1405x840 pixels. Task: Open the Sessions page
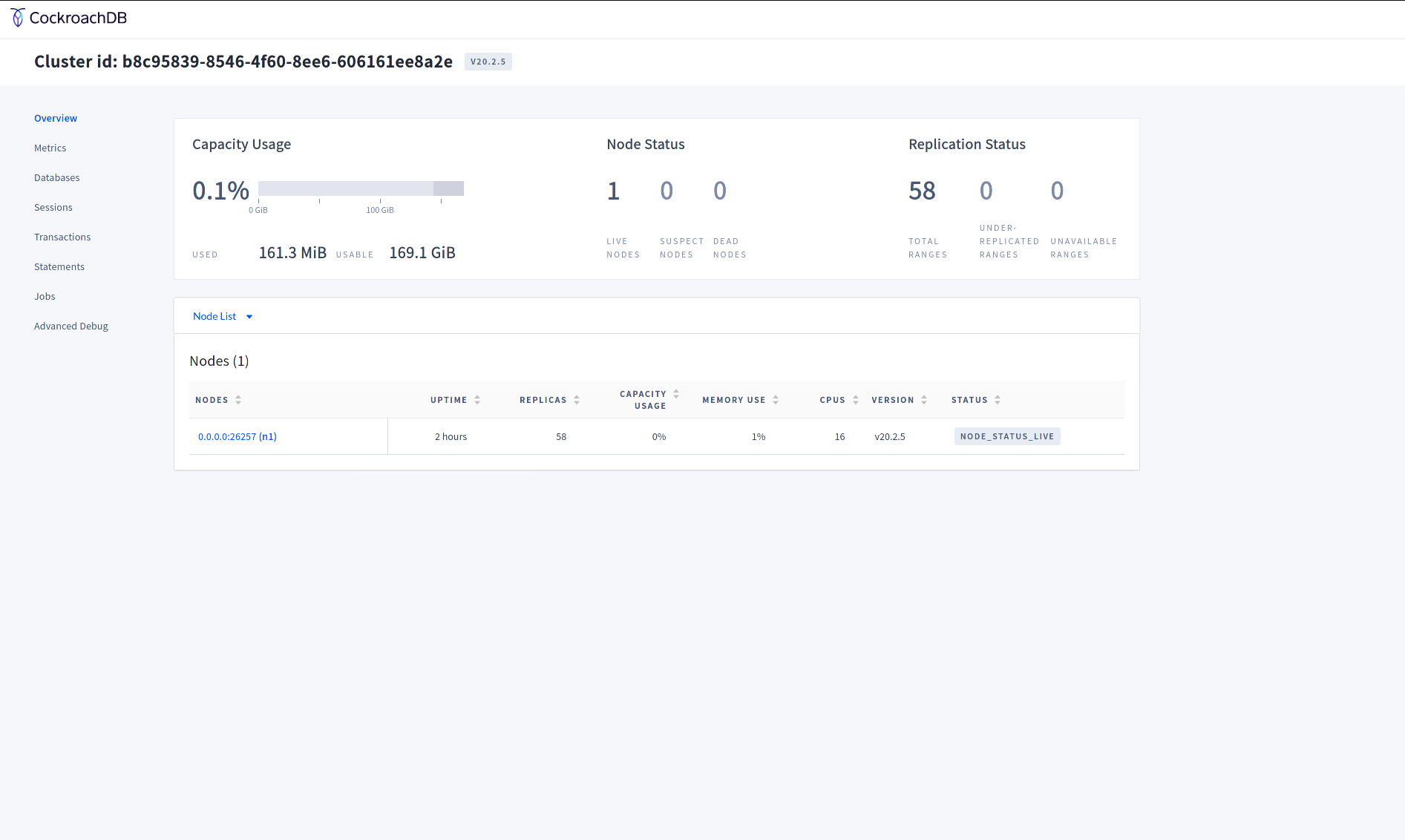(53, 207)
